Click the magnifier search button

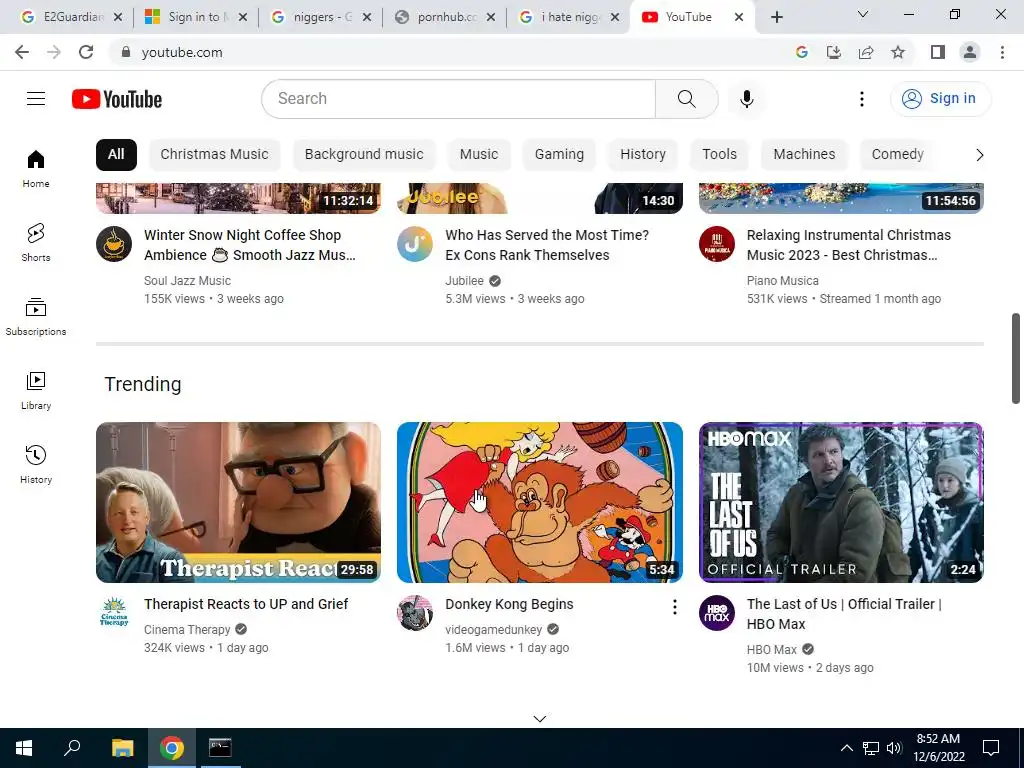686,99
